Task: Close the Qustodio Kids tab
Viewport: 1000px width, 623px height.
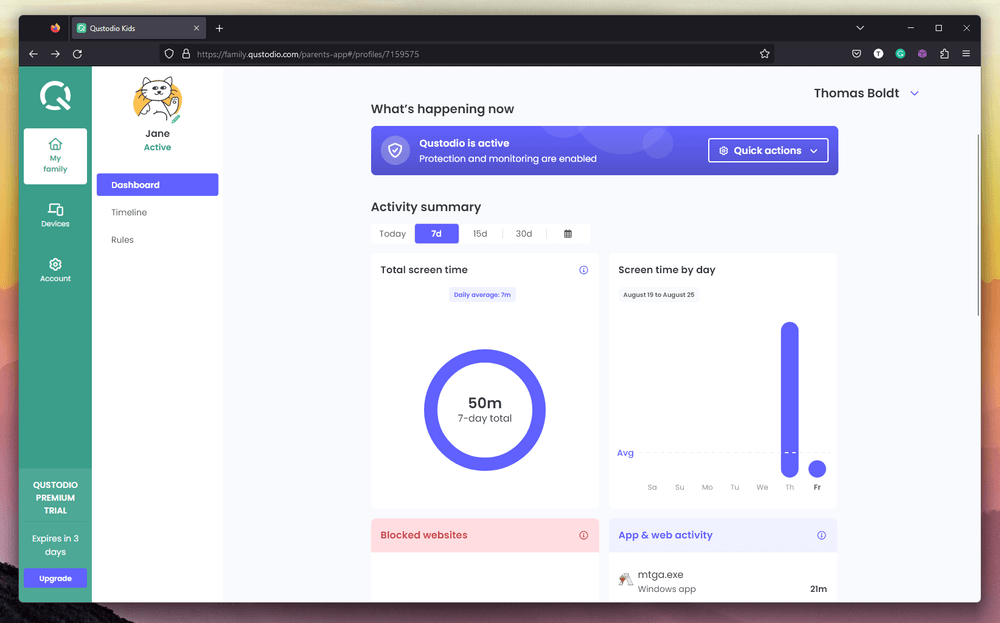Action: click(x=196, y=28)
